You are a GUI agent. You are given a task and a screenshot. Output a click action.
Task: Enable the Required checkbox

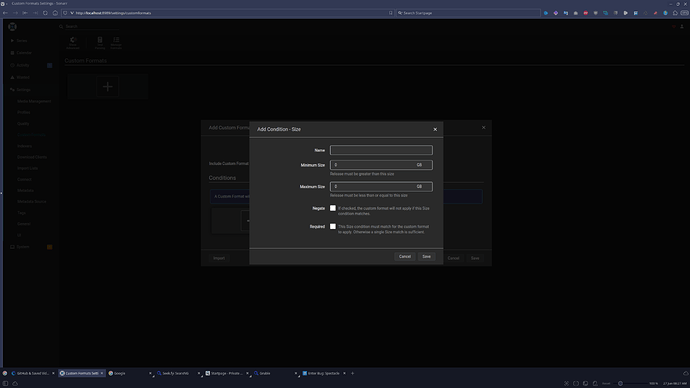coord(333,227)
